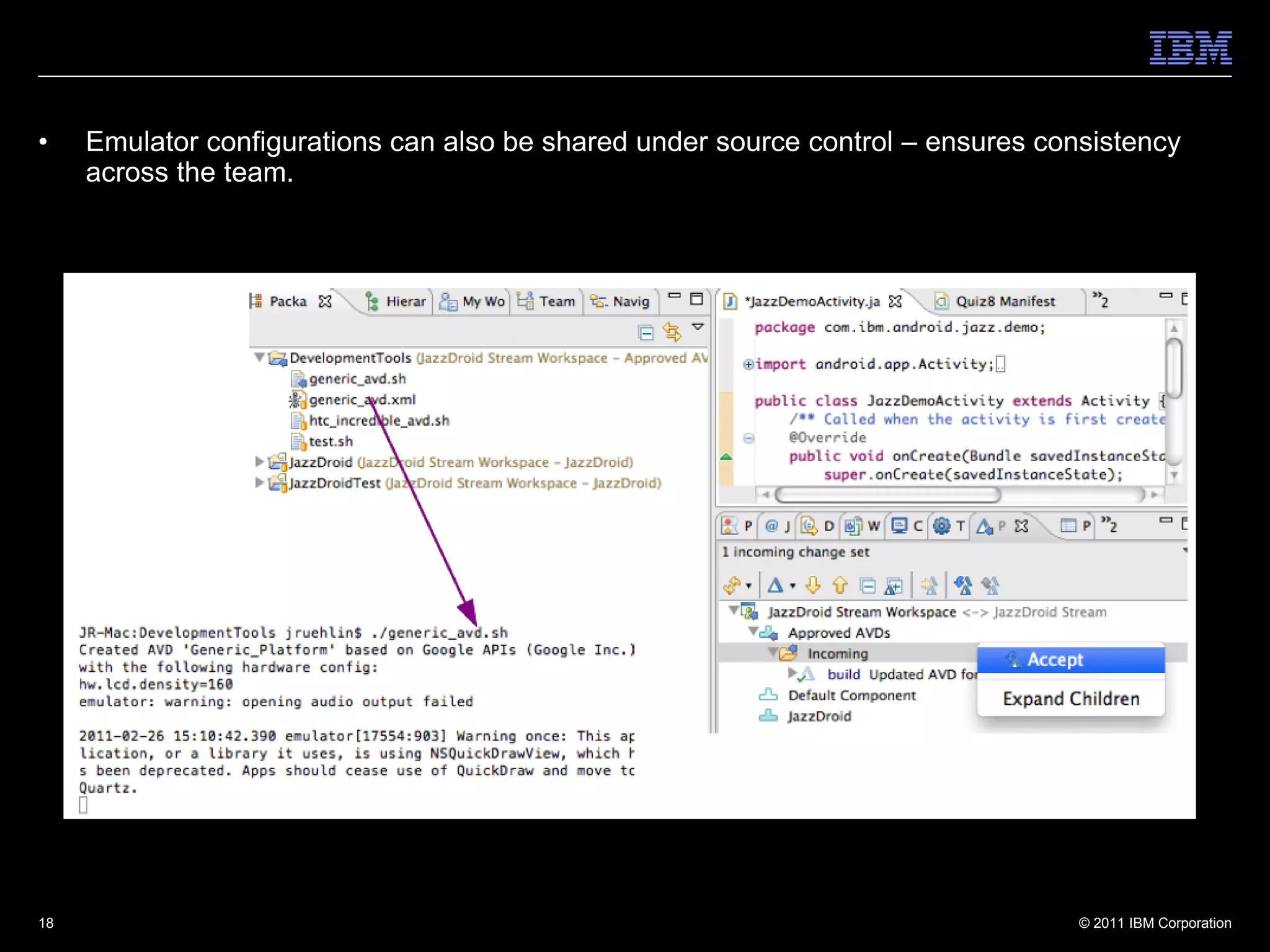Click the yellow up arrow previous-change icon

coord(840,585)
